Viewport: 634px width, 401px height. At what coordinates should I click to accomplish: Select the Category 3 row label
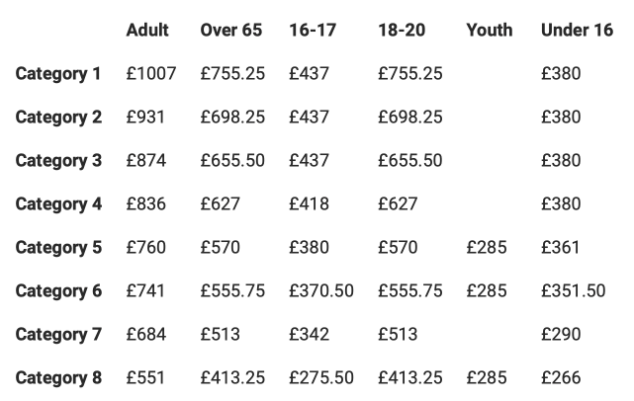coord(59,160)
